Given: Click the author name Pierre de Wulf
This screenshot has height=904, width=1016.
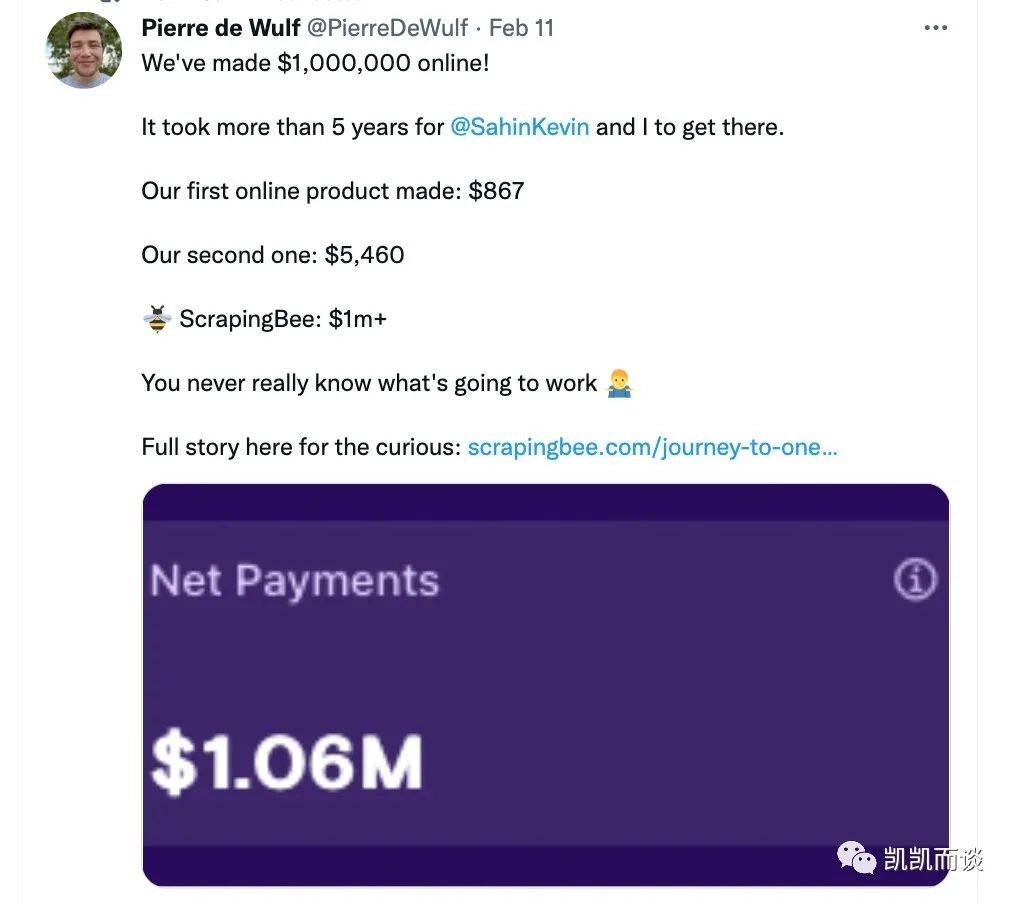Looking at the screenshot, I should 221,27.
